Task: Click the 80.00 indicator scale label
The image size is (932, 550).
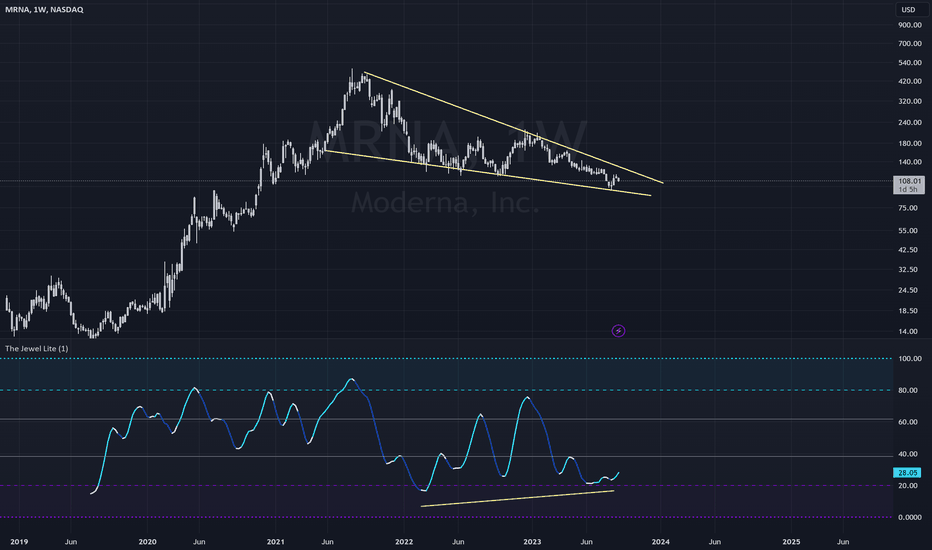Action: tap(908, 390)
